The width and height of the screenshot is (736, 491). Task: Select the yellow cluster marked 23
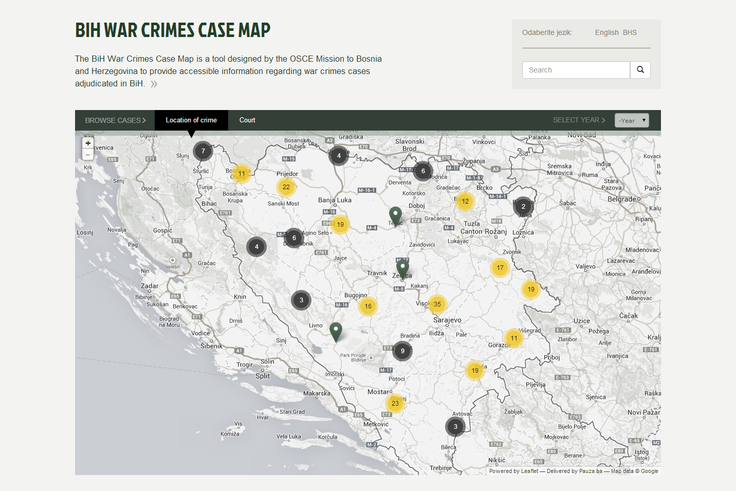tap(396, 404)
